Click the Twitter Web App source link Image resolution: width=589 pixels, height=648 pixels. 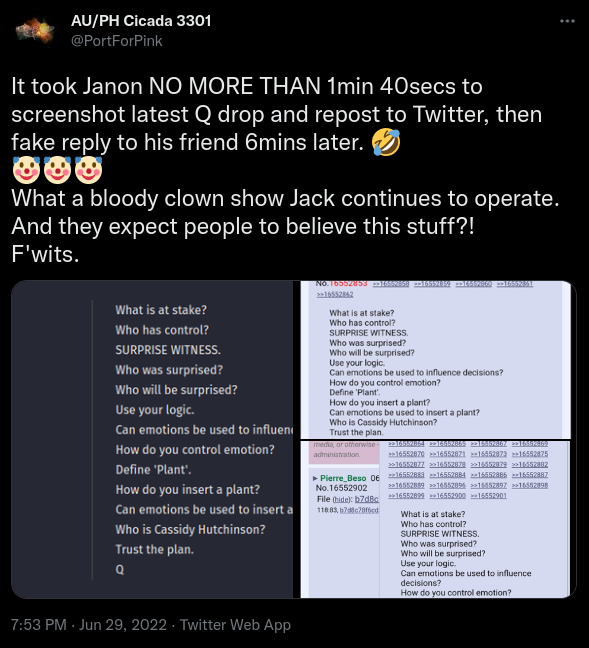tap(235, 624)
